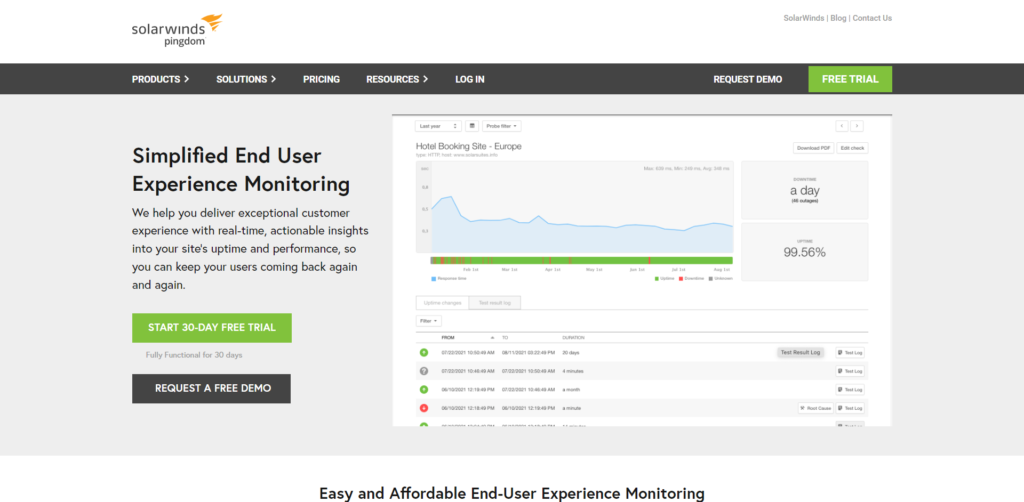Expand the PRODUCTS menu
1024x502 pixels.
tap(161, 79)
